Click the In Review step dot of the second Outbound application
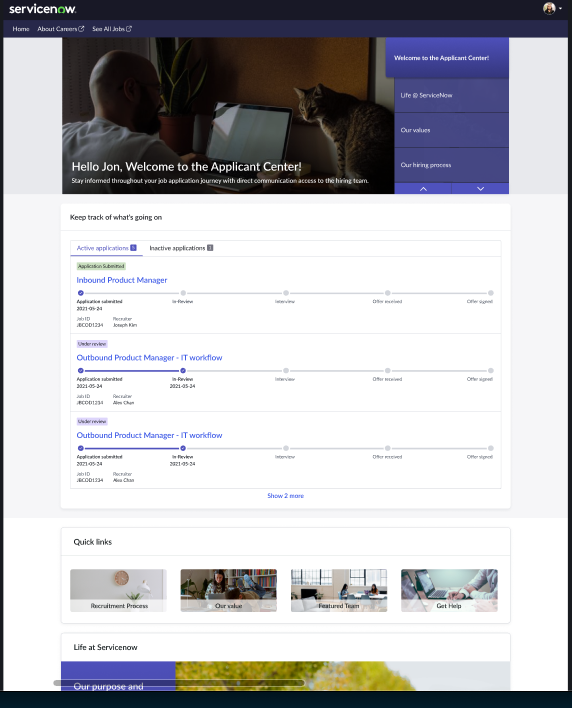572x708 pixels. click(x=183, y=448)
